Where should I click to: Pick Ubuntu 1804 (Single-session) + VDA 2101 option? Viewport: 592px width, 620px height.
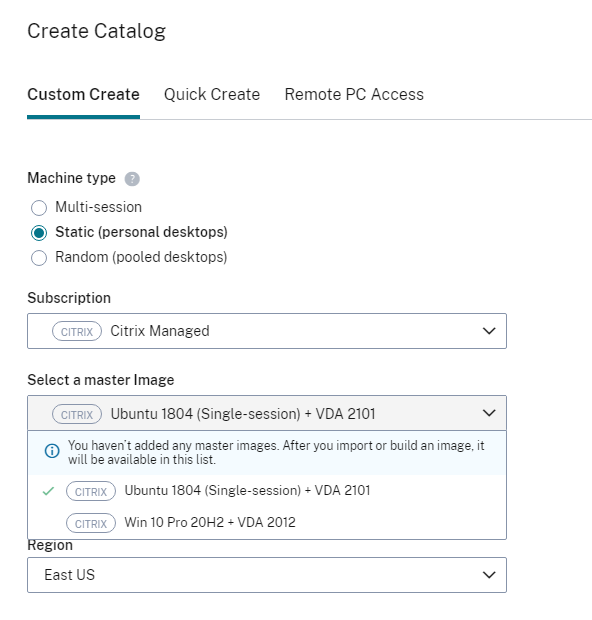pos(267,491)
